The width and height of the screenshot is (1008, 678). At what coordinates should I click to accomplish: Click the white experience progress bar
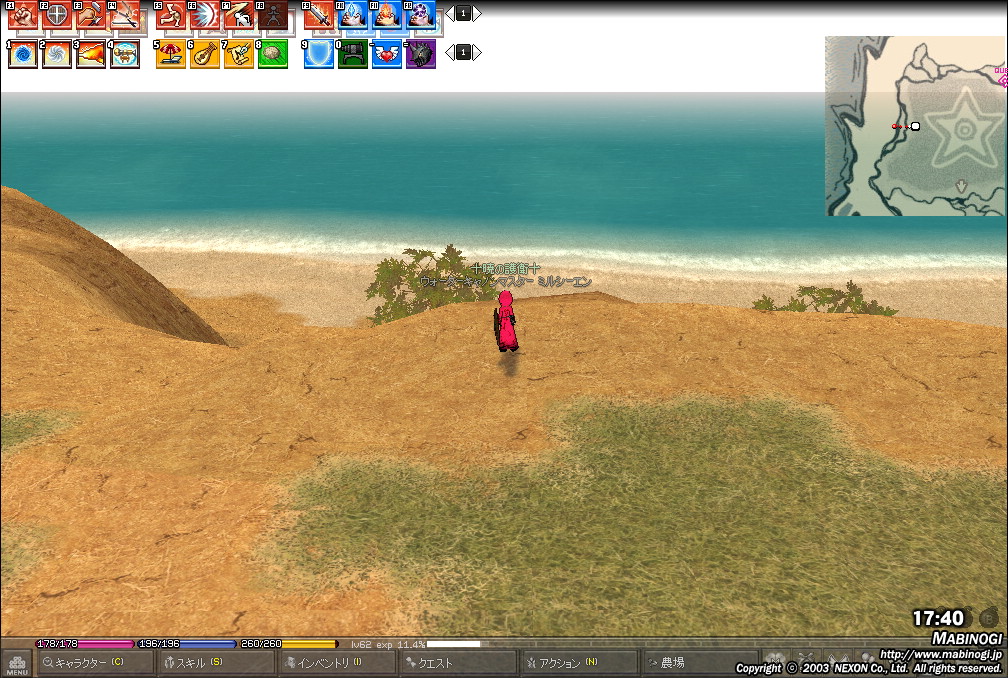coord(453,644)
